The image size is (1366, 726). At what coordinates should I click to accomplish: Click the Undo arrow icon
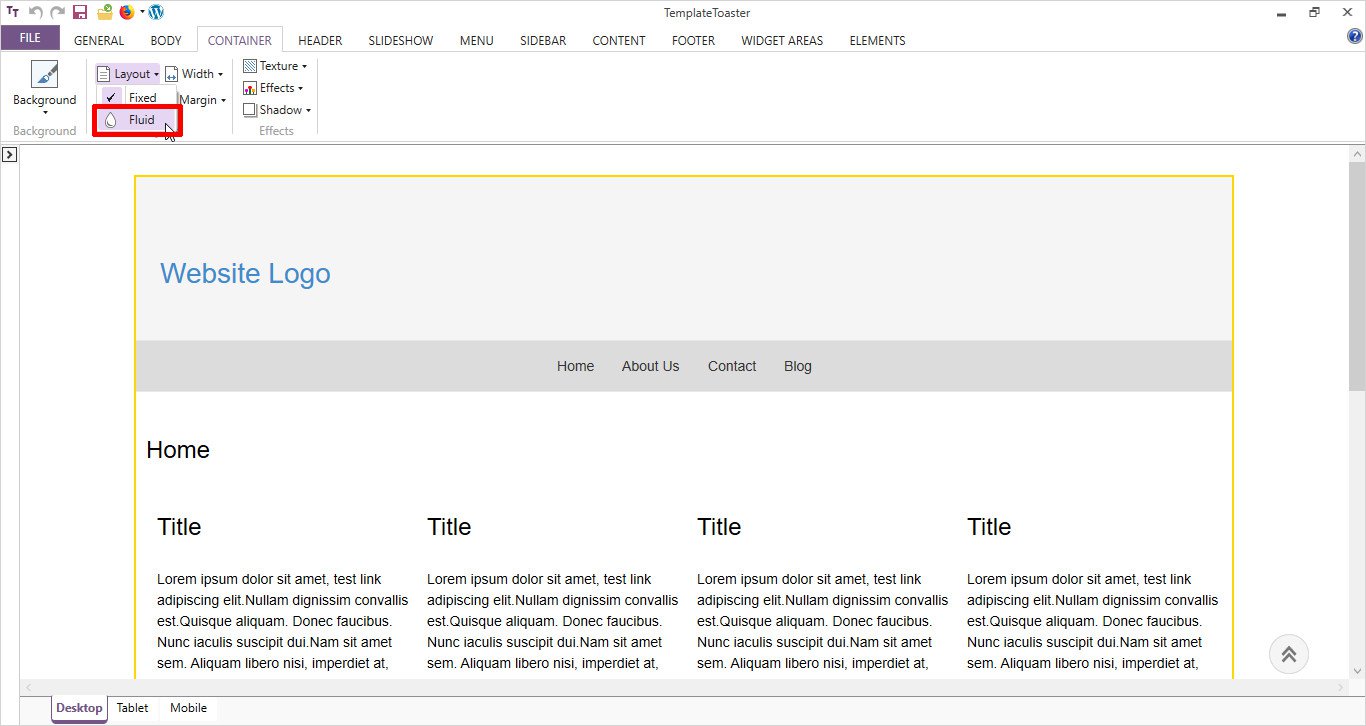36,13
